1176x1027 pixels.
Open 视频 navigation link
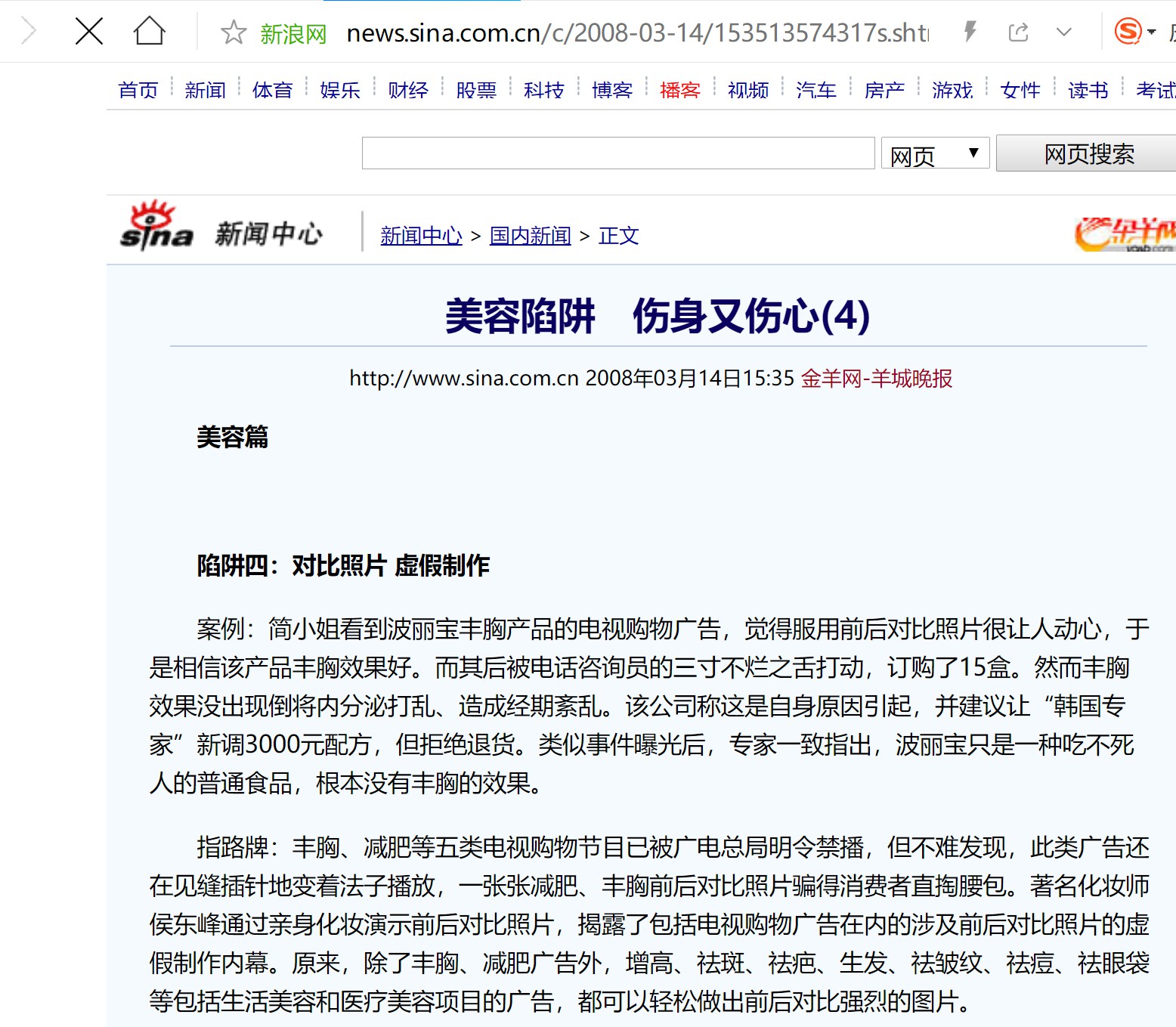(x=748, y=91)
